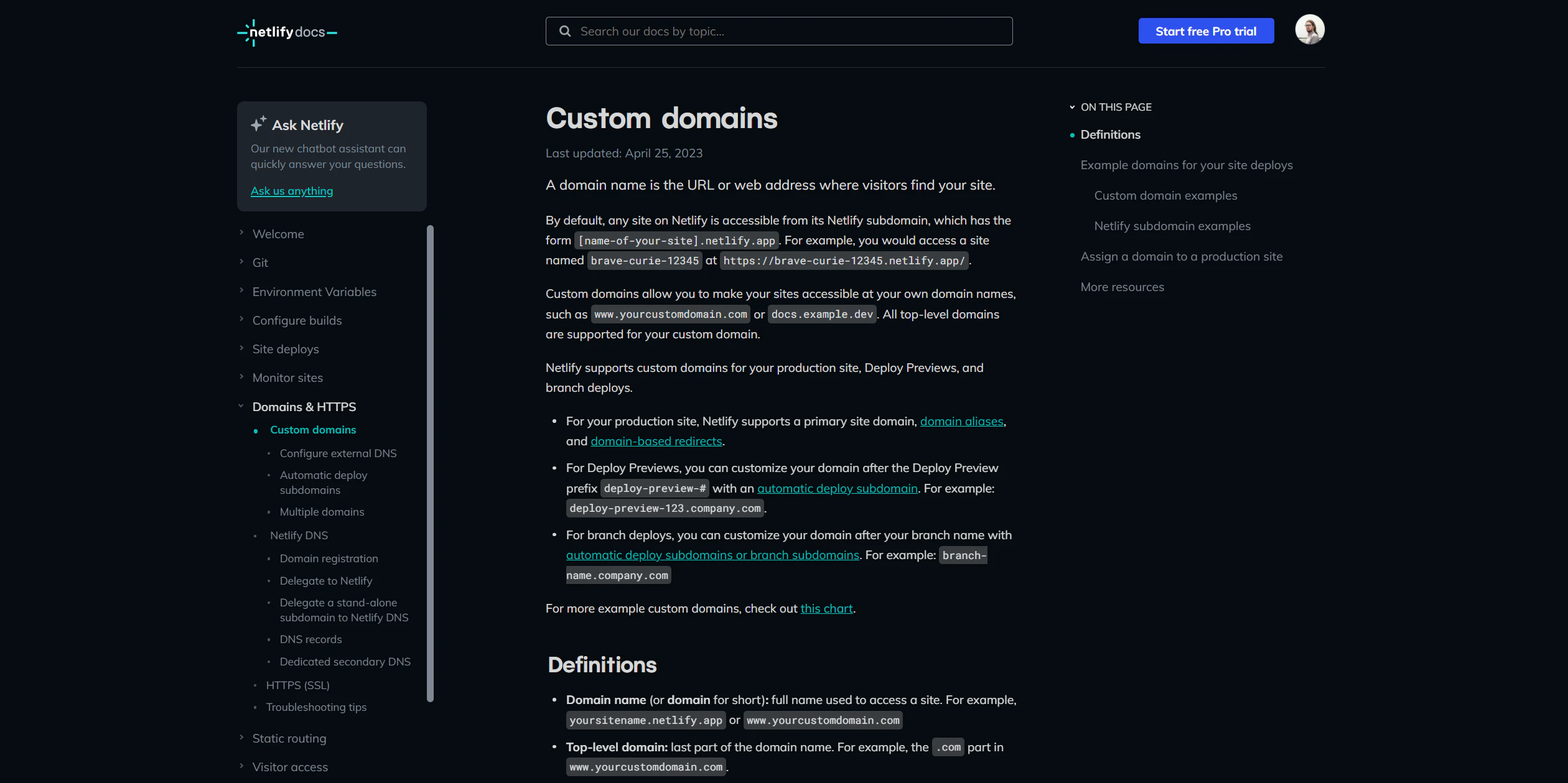Open automatic deploy subdomains or branch subdomains link
Viewport: 1568px width, 783px height.
[x=712, y=555]
